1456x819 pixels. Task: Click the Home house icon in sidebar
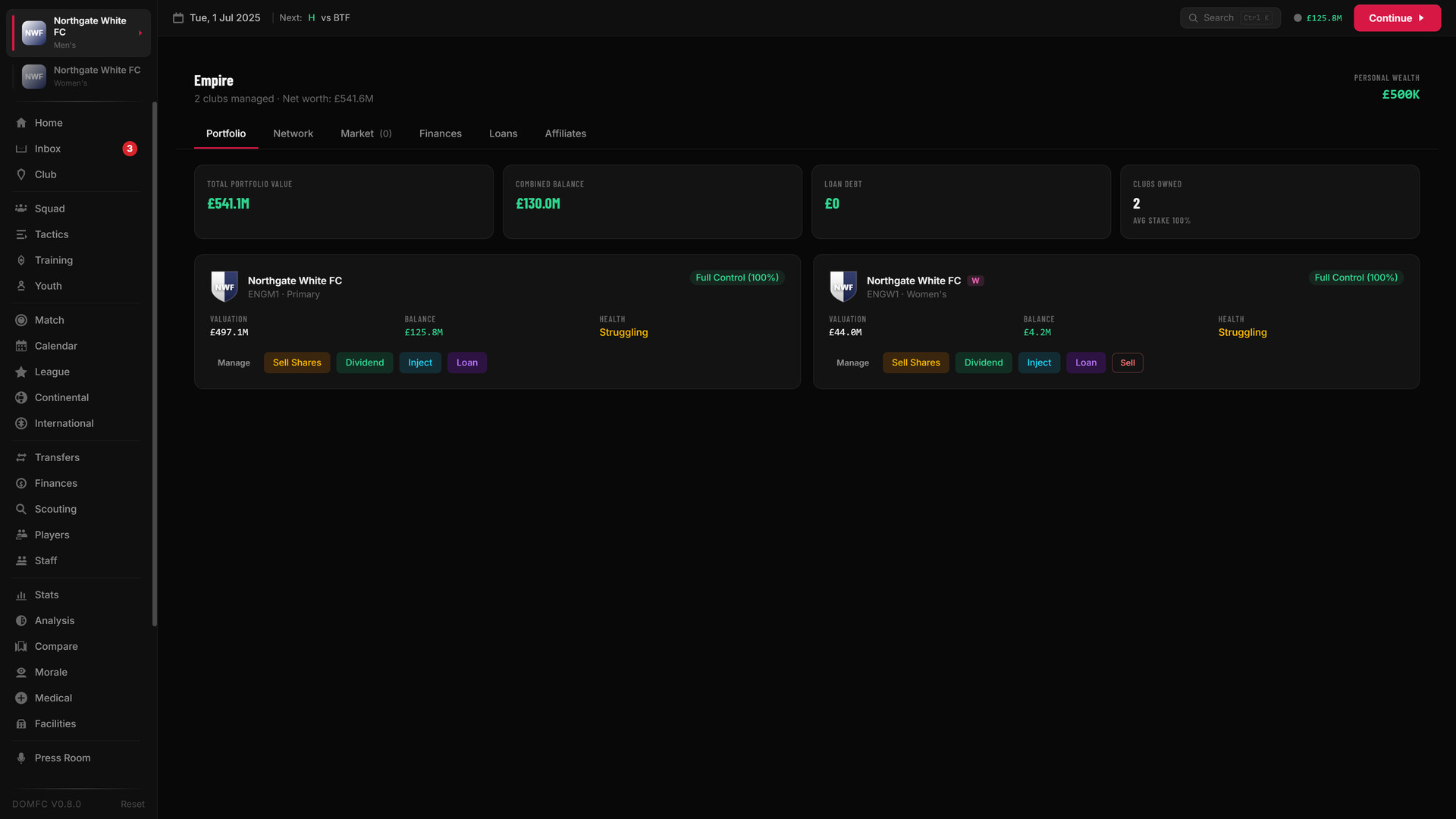coord(21,123)
